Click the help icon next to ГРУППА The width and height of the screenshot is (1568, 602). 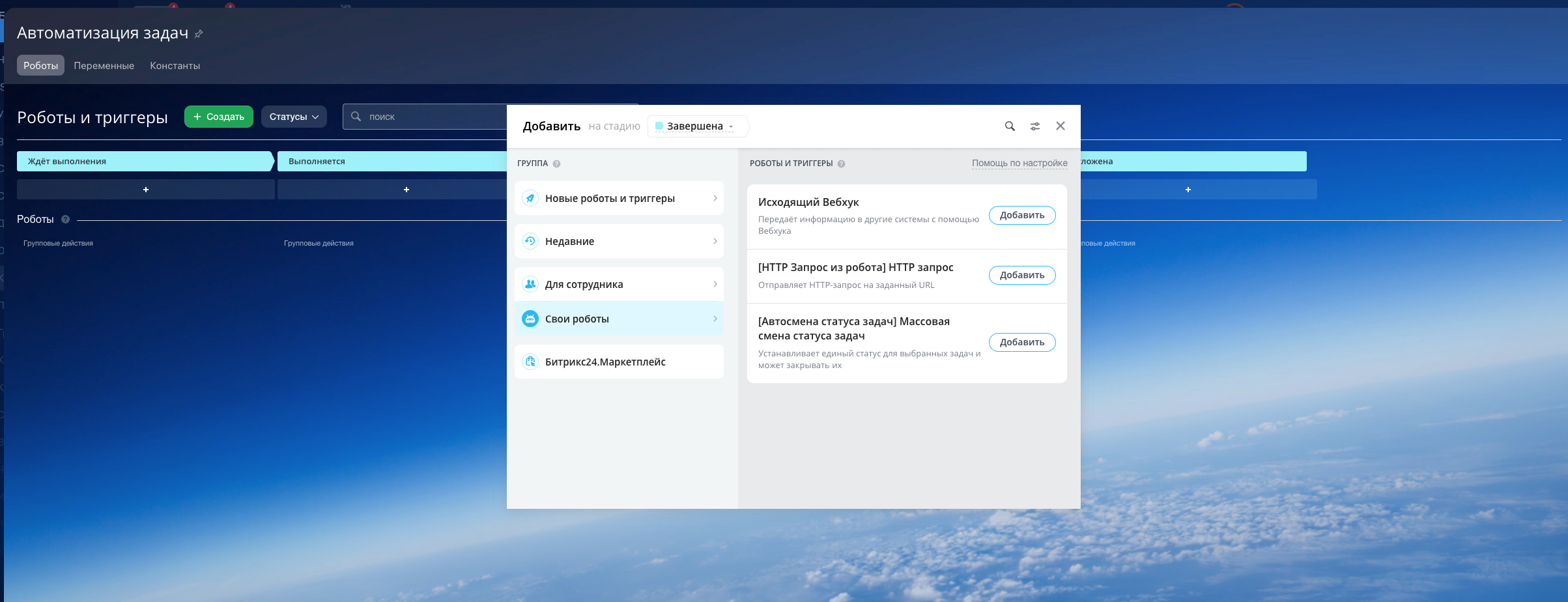point(556,164)
